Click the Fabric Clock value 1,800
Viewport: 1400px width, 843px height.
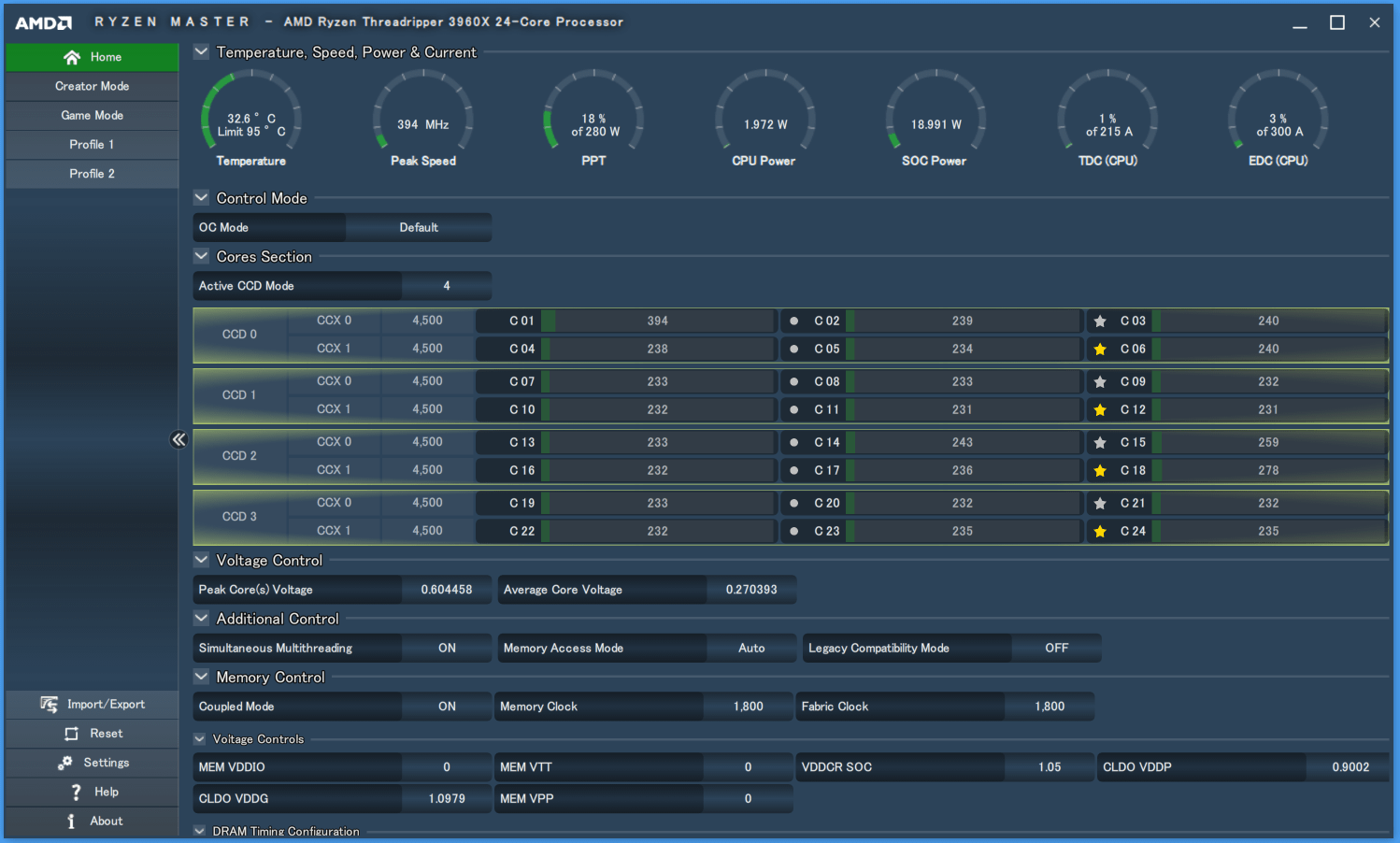pos(1050,707)
